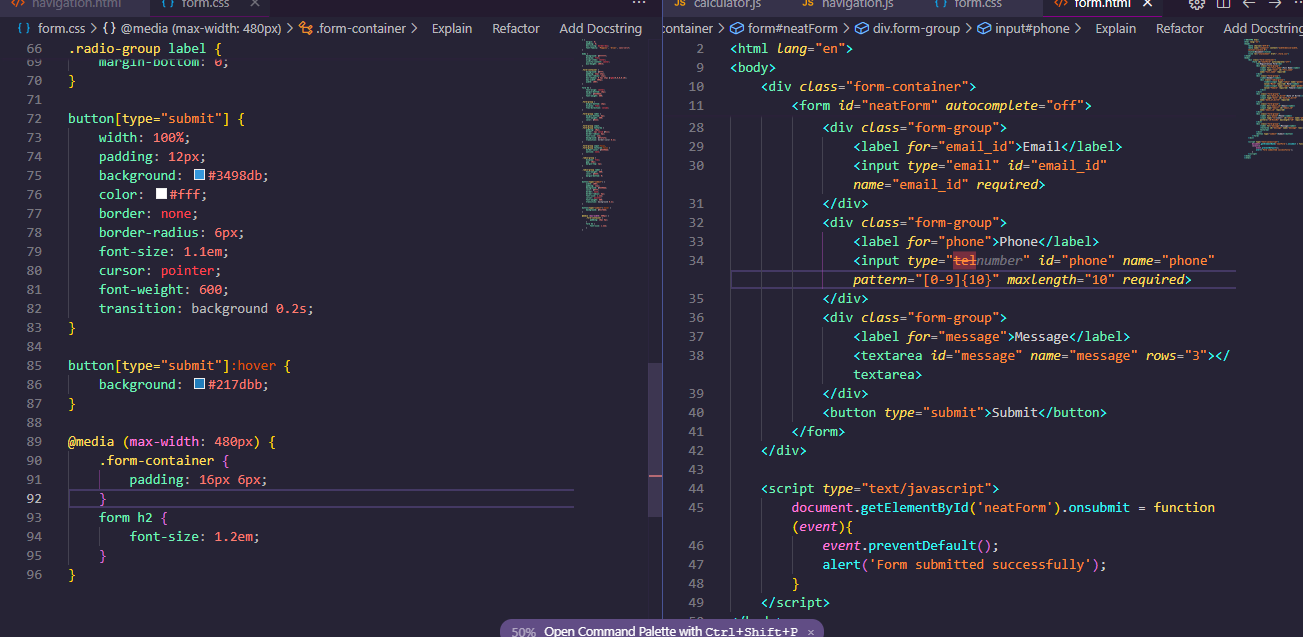The image size is (1303, 637).
Task: Click Explain in the form.html pane
Action: [1115, 29]
